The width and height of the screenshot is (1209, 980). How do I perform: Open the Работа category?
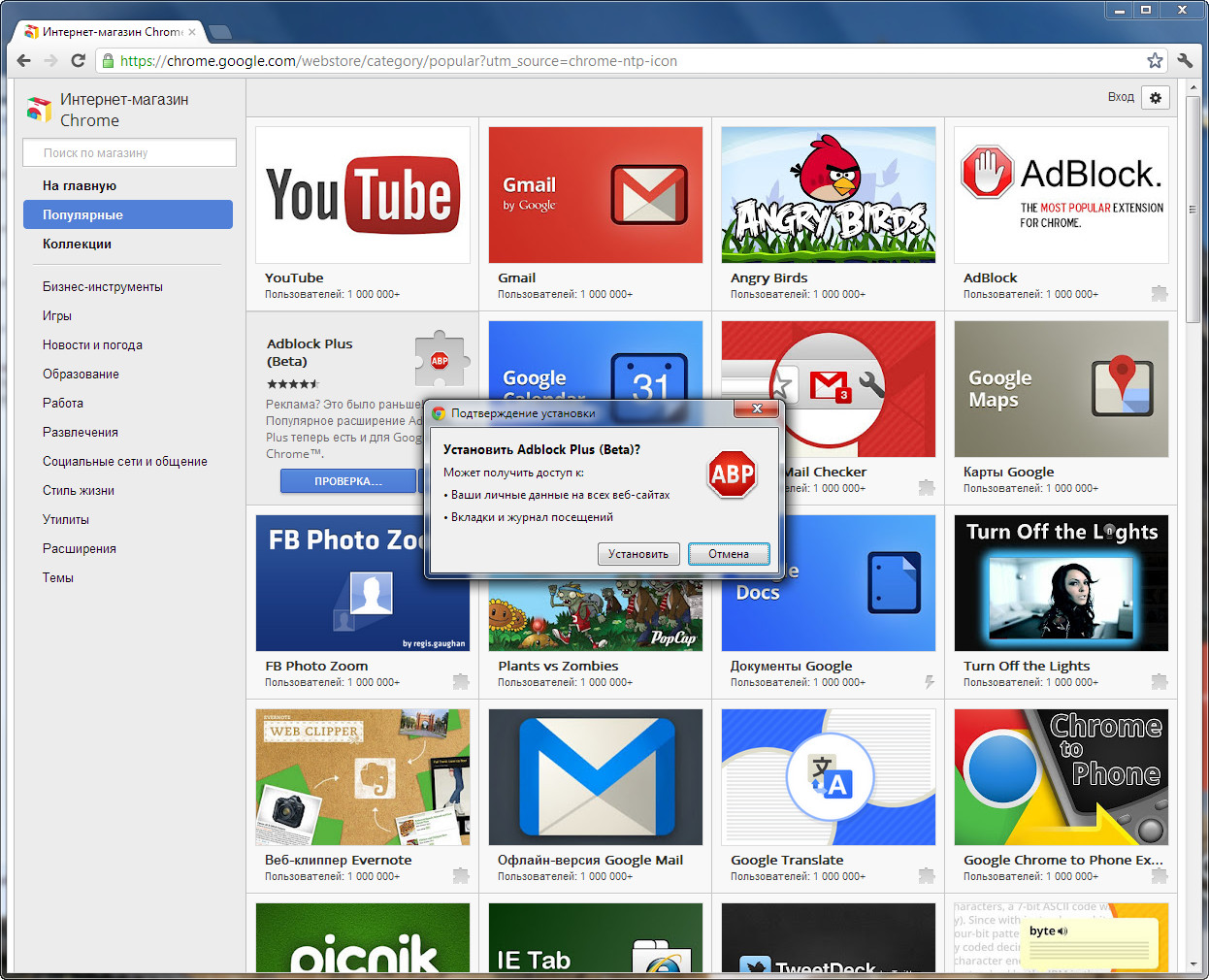(x=63, y=403)
